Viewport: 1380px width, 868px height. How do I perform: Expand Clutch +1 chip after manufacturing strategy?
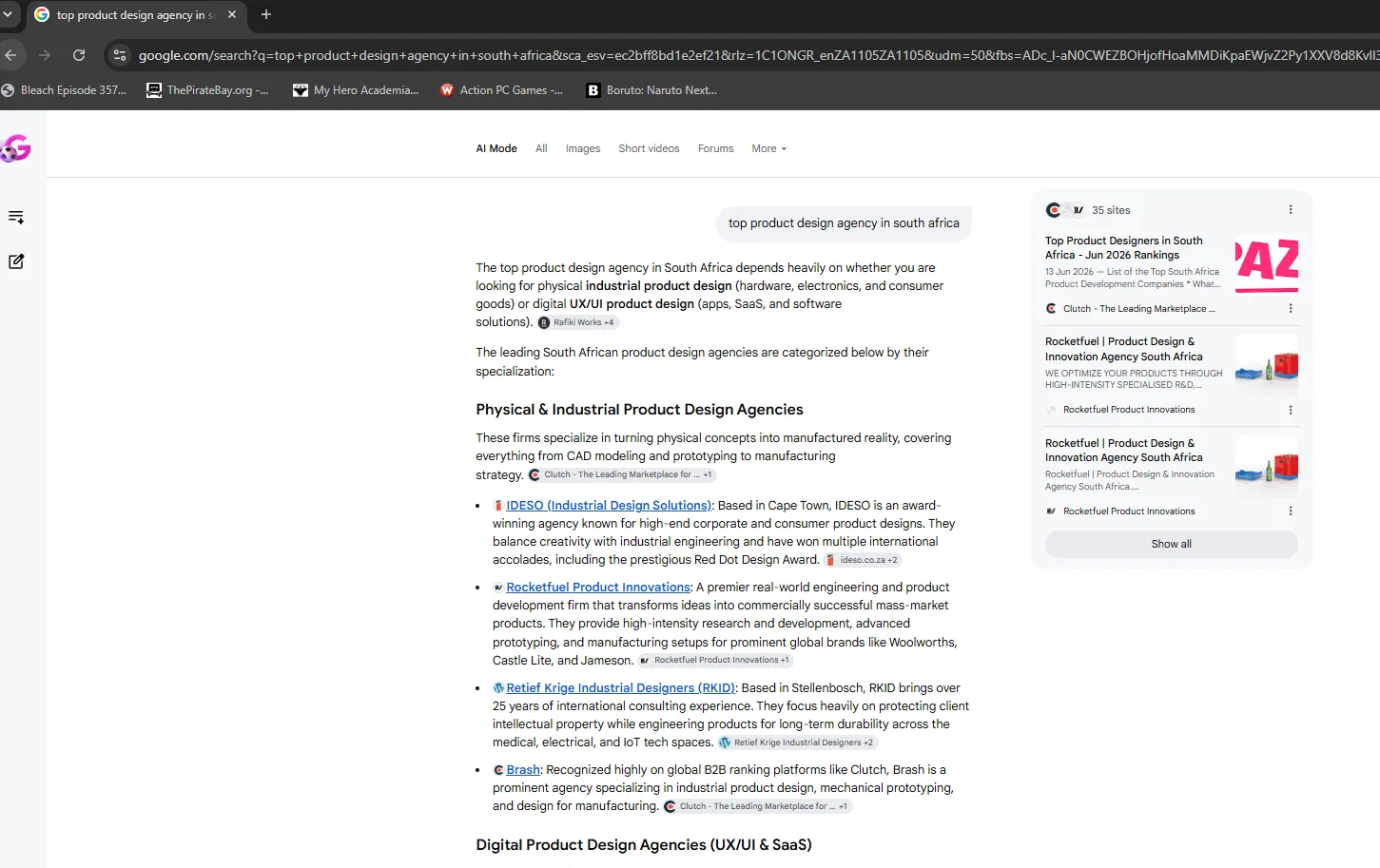point(621,474)
